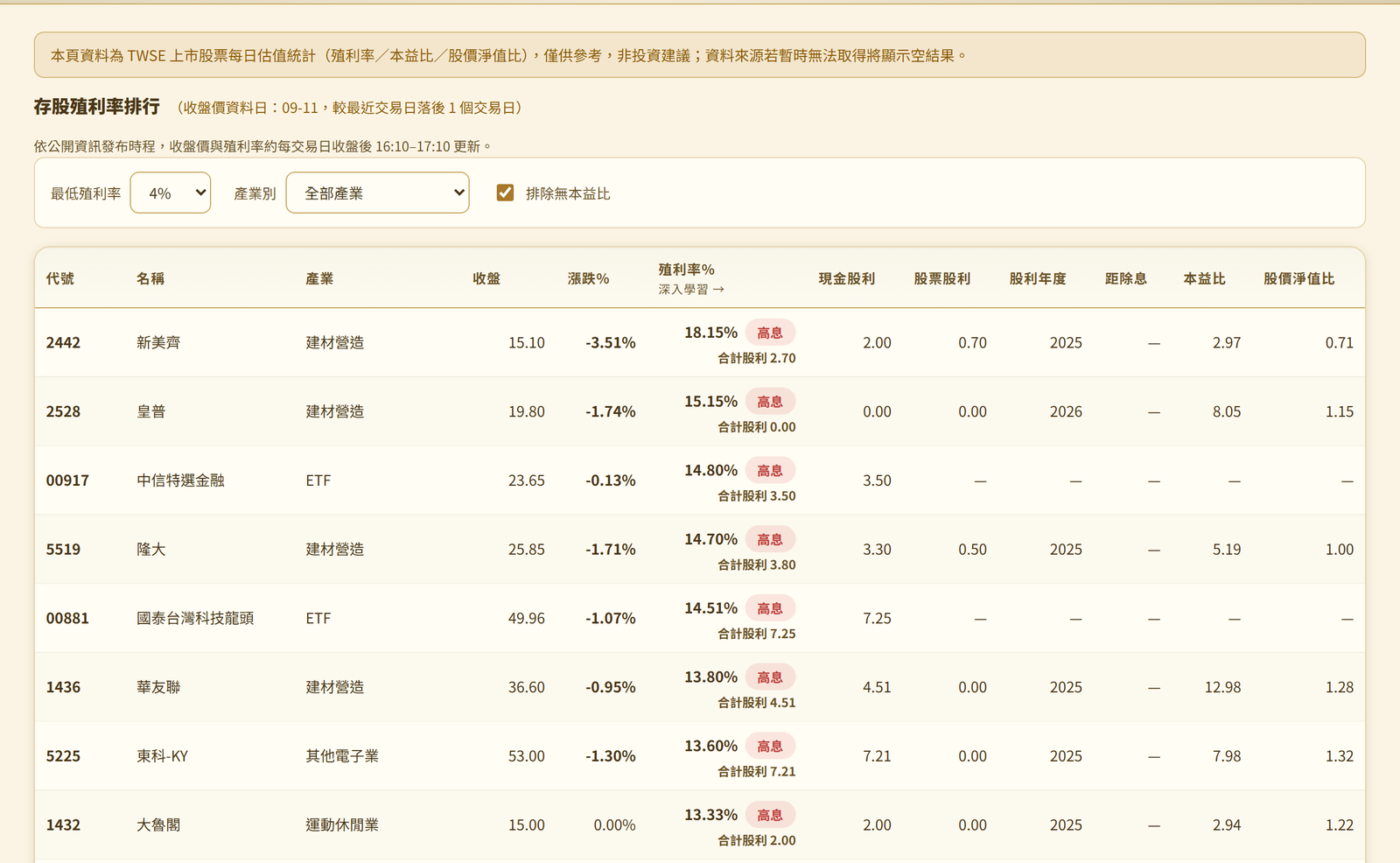Viewport: 1400px width, 863px height.
Task: Click the 高息 badge in 隆大 row
Action: coord(770,540)
